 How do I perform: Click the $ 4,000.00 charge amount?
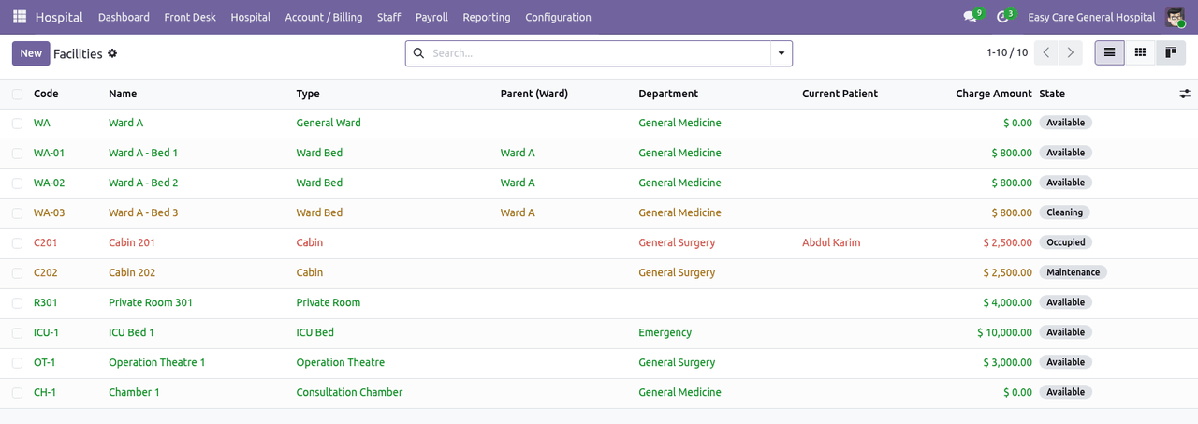pyautogui.click(x=1009, y=303)
